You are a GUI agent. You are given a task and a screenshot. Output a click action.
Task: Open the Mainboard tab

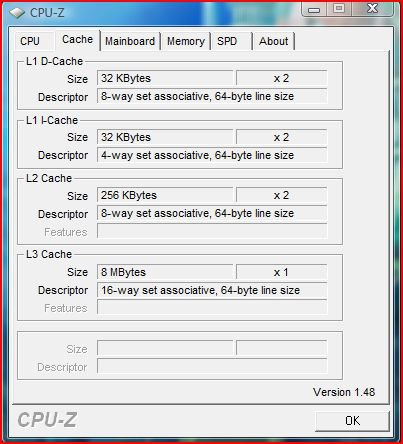point(130,41)
